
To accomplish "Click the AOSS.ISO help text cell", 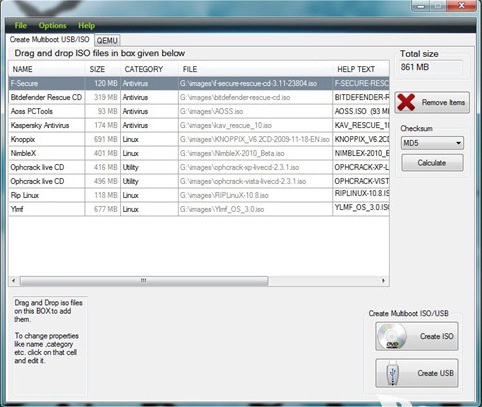I will click(361, 111).
